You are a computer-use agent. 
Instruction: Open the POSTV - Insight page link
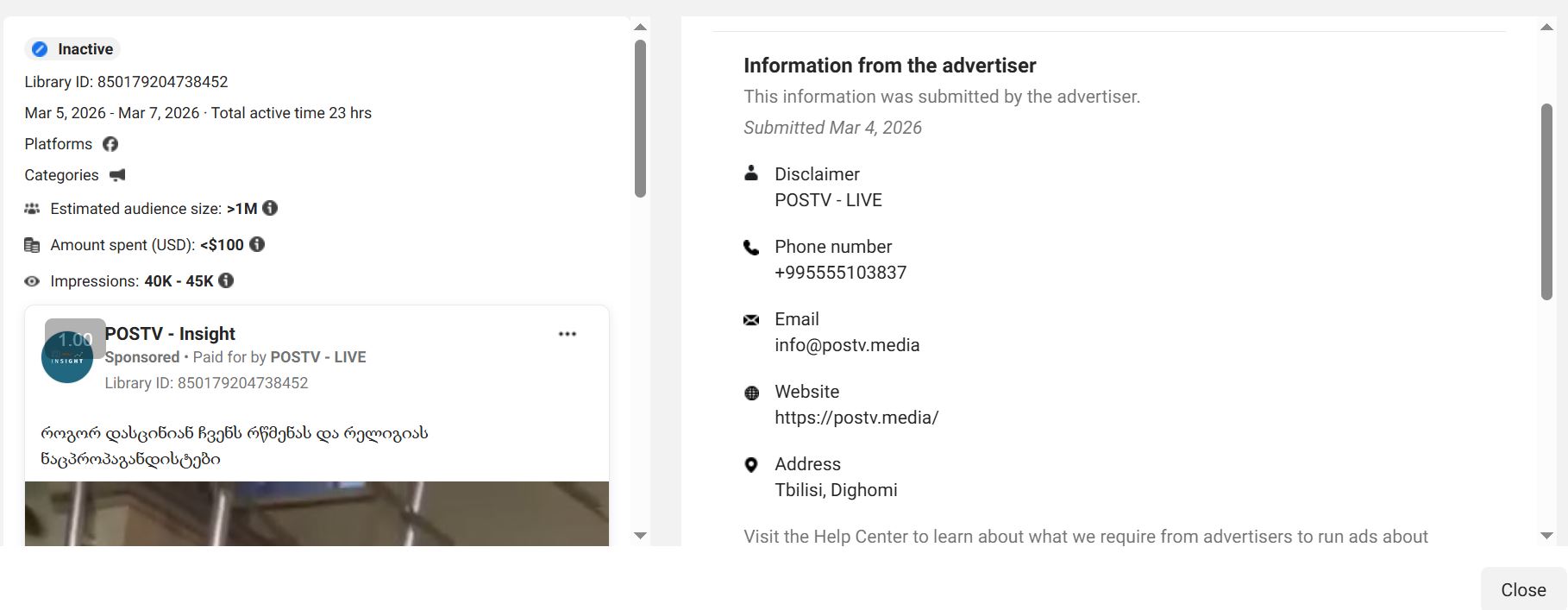coord(170,334)
